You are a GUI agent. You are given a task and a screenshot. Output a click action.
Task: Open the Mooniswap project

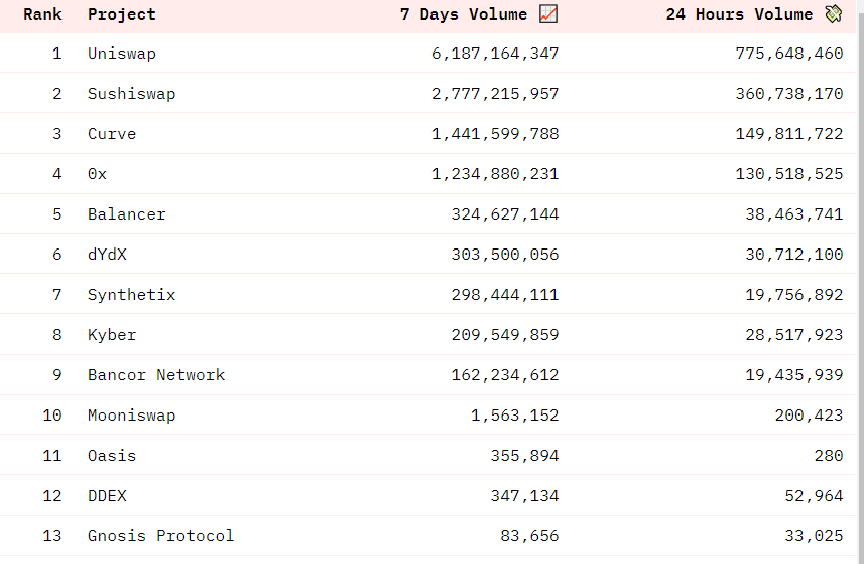pos(132,416)
